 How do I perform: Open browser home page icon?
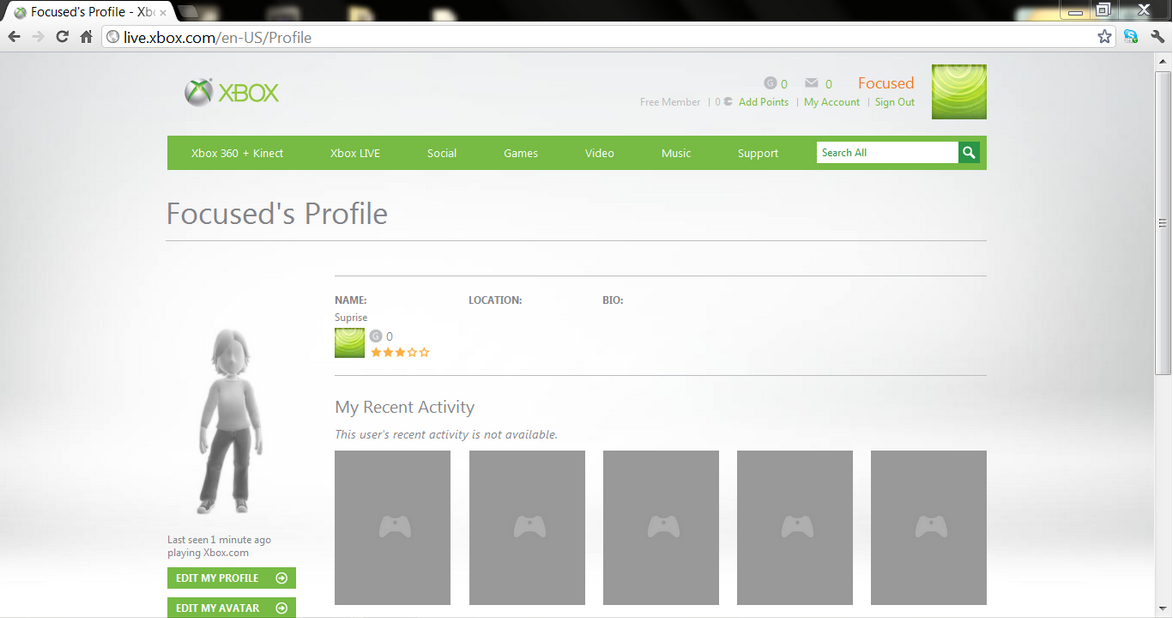[x=86, y=37]
